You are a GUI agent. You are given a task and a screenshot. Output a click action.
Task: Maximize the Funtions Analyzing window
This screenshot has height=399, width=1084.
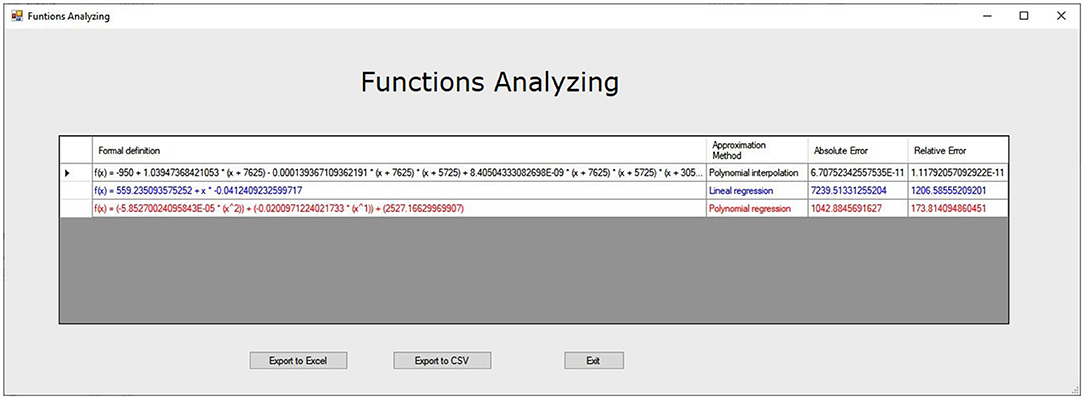click(1025, 16)
